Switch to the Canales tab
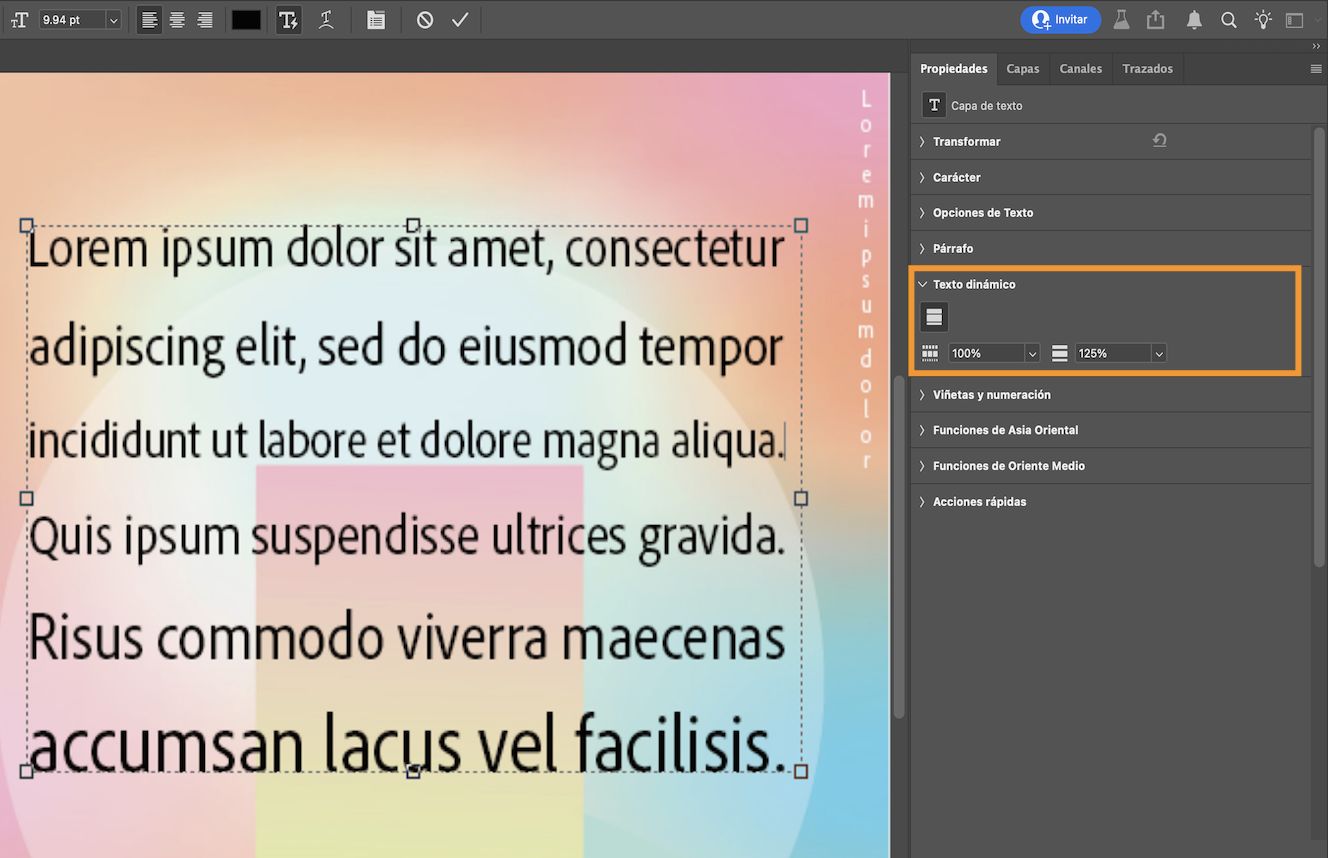Image resolution: width=1328 pixels, height=858 pixels. (1080, 68)
